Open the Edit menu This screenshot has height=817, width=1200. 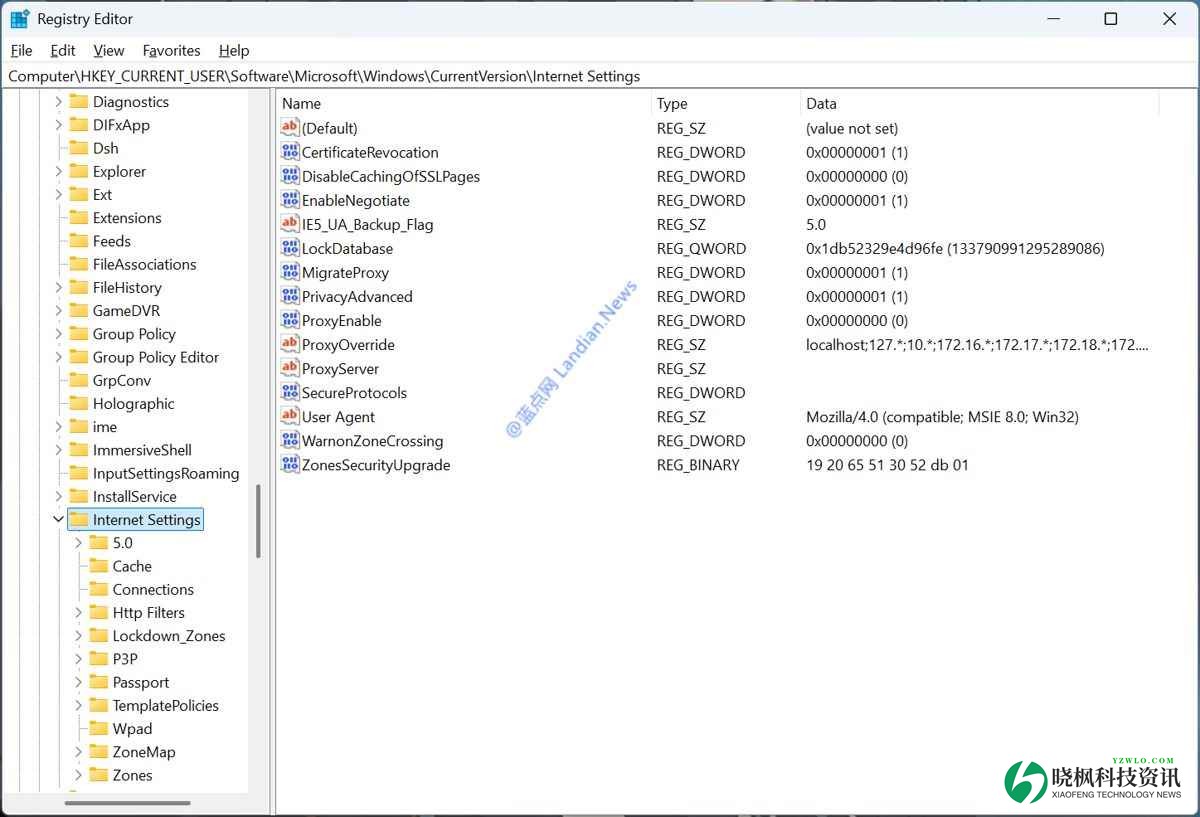click(x=63, y=50)
